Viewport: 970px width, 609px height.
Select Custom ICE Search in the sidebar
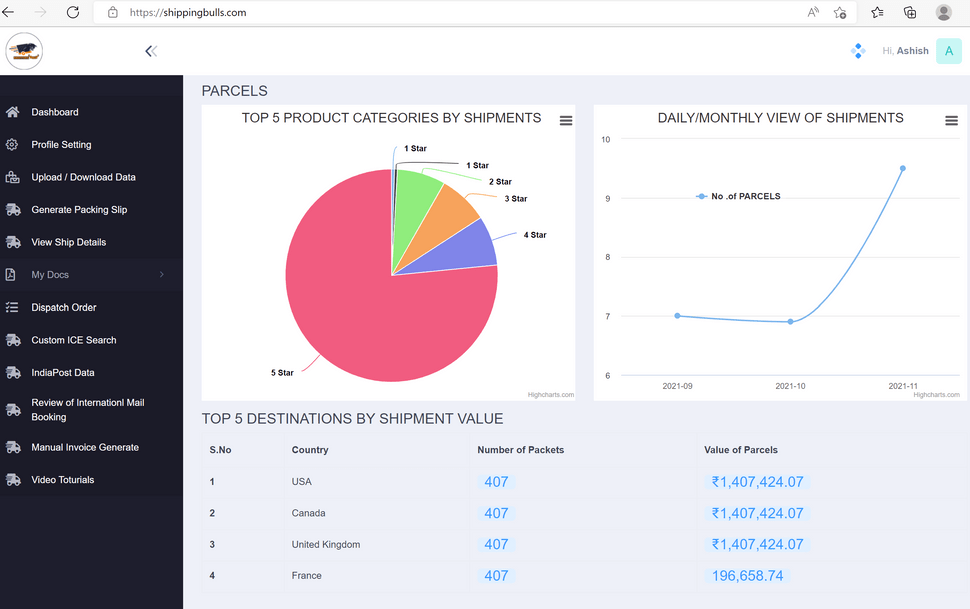pos(73,340)
